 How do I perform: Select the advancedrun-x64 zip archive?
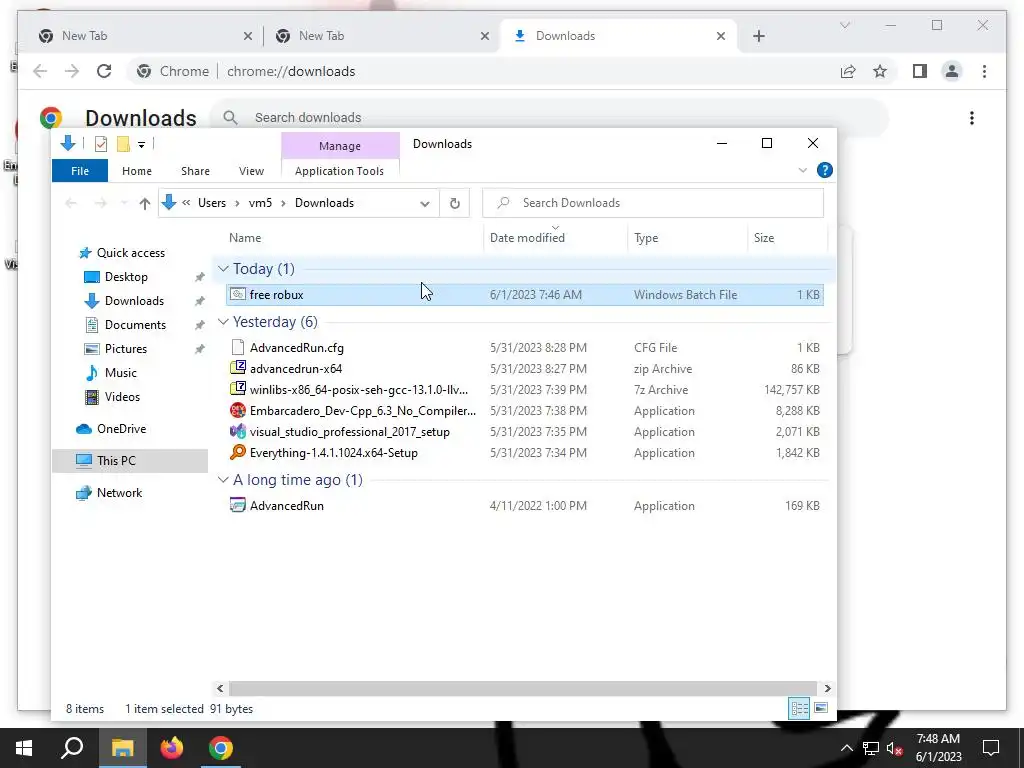coord(525,369)
